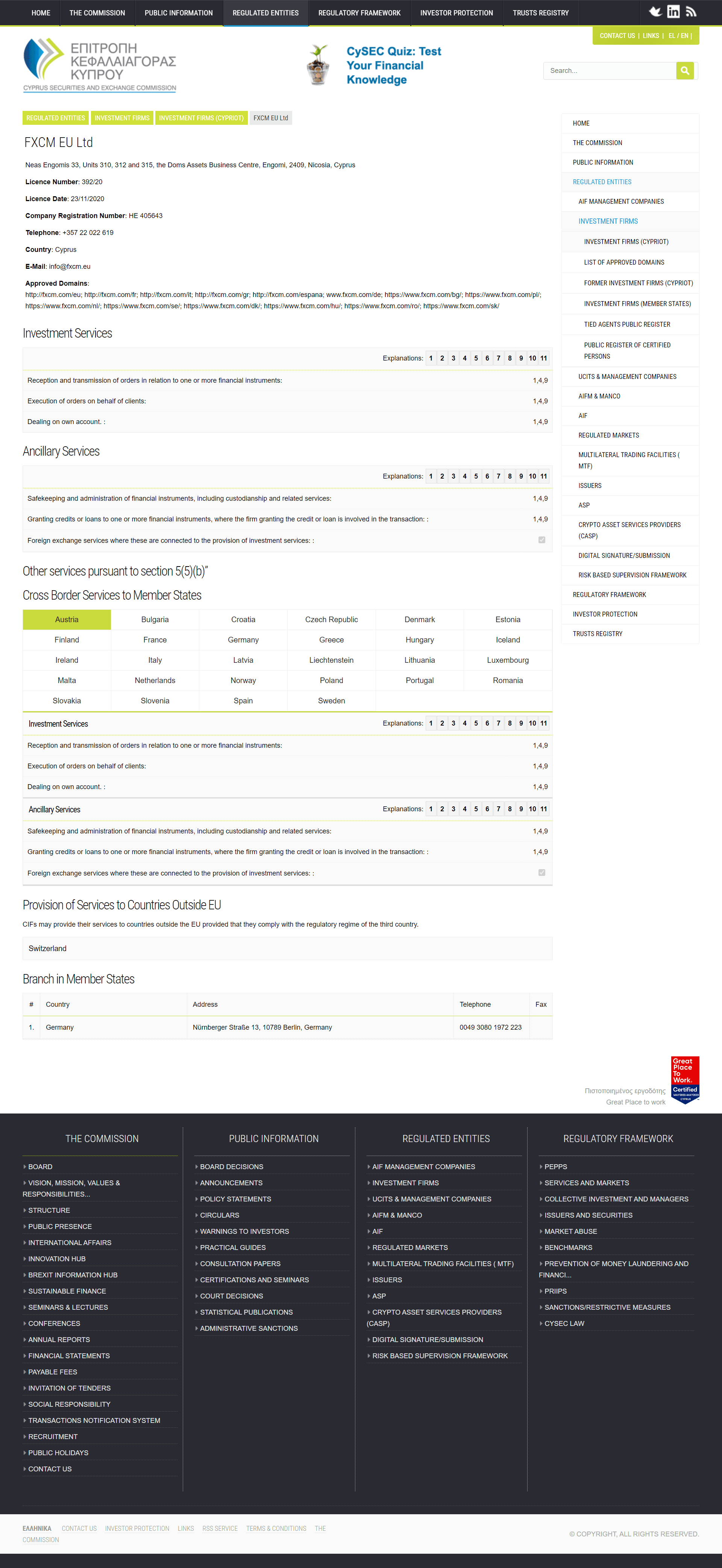Open the LinkedIn icon in header

pos(673,12)
